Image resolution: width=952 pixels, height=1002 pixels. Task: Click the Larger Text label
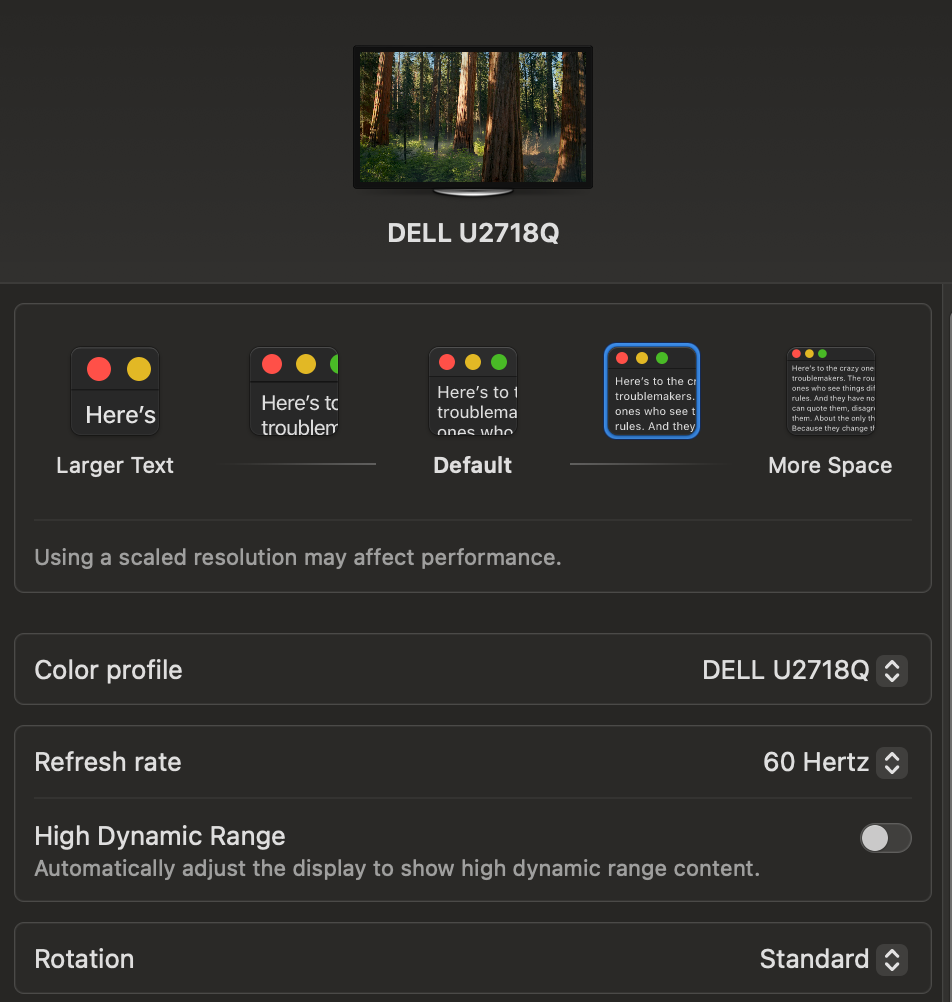(x=115, y=465)
